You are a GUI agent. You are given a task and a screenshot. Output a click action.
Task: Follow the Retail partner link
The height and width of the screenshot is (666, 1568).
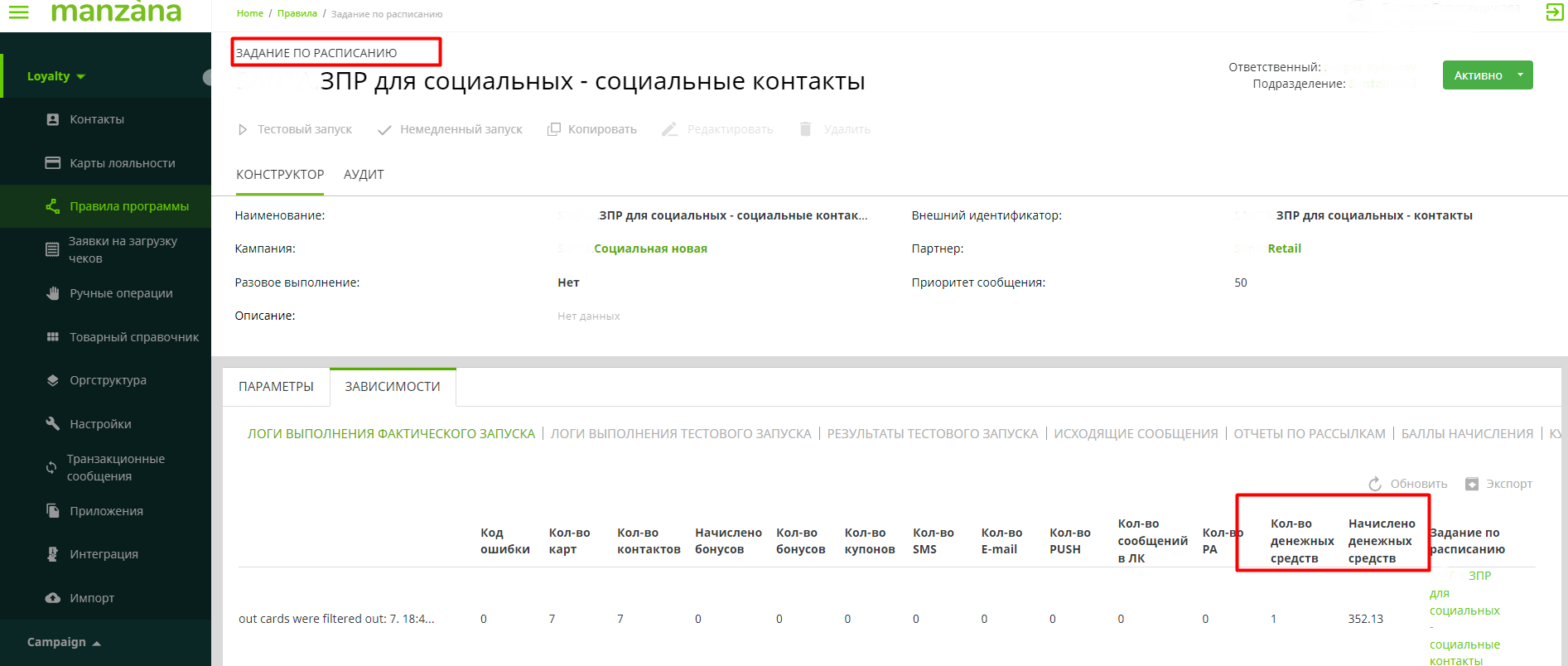point(1284,249)
